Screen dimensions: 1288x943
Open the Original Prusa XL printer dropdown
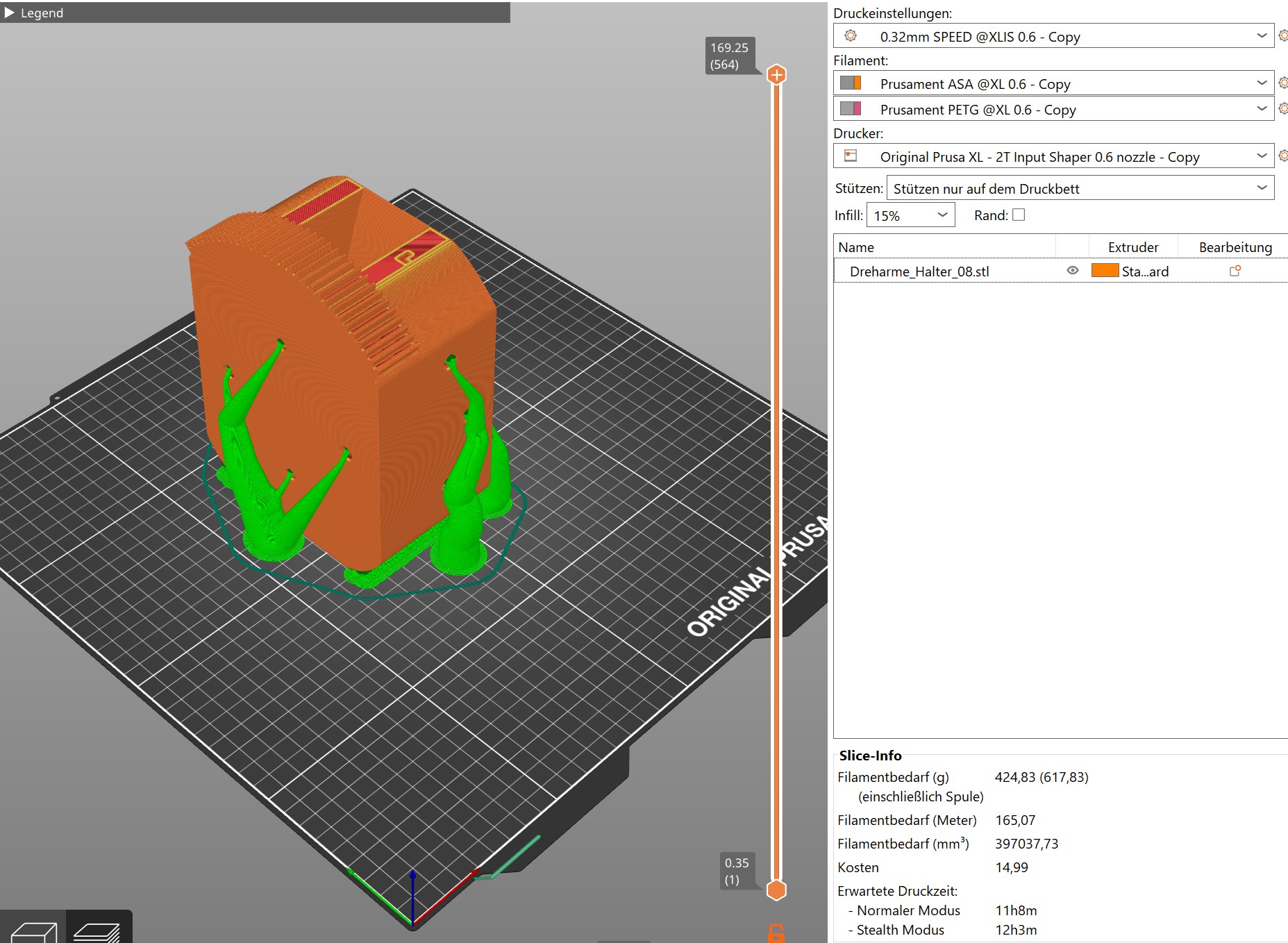tap(1262, 156)
